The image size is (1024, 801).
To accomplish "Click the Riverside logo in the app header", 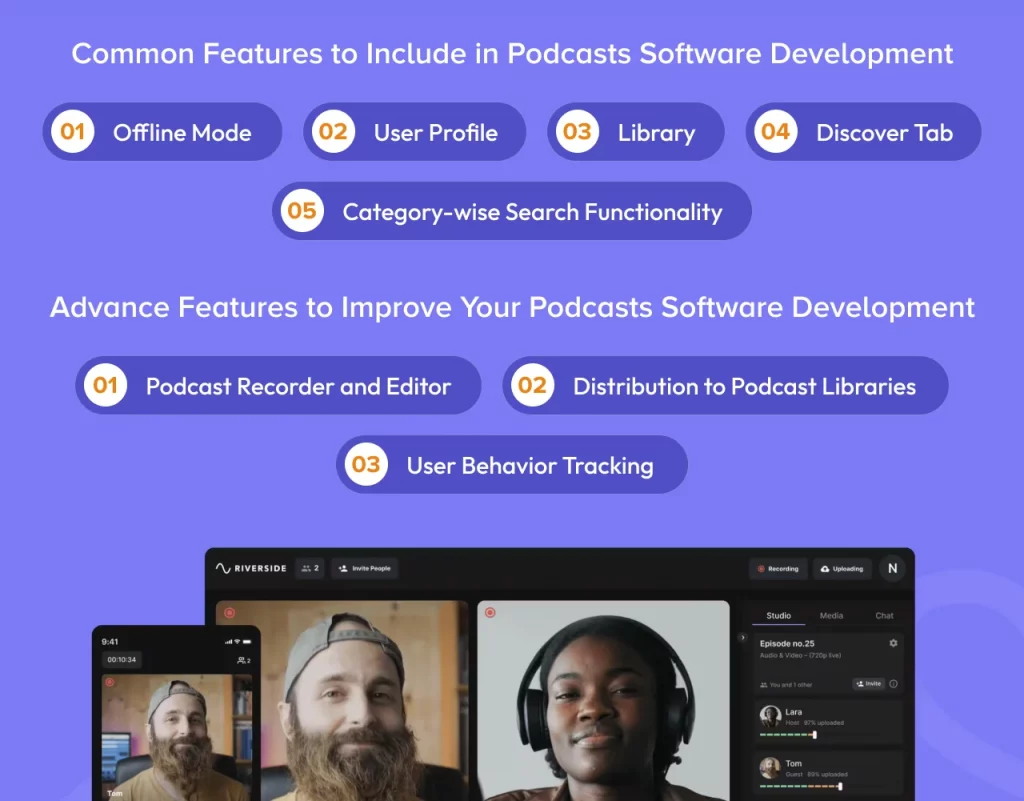I will click(x=251, y=568).
